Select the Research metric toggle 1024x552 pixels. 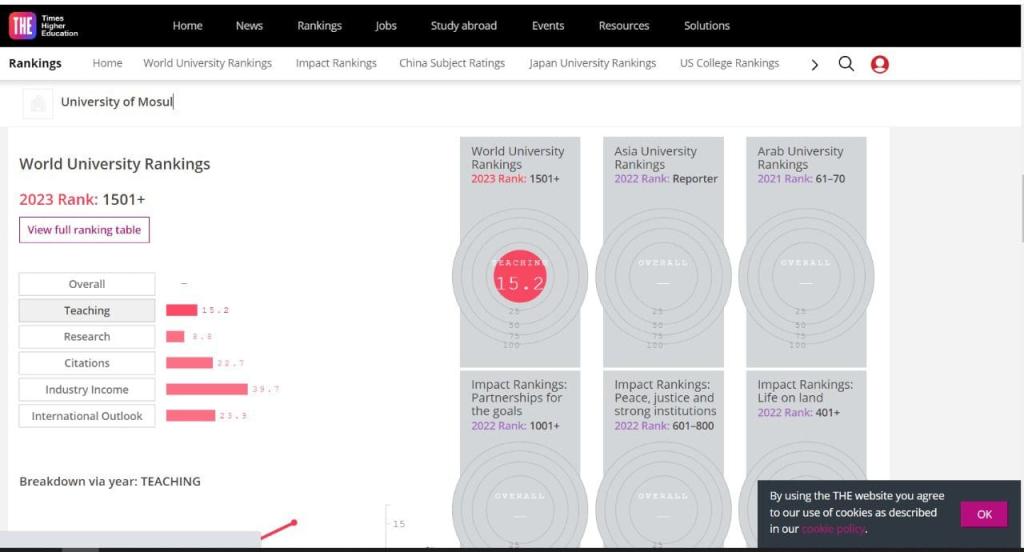[87, 337]
